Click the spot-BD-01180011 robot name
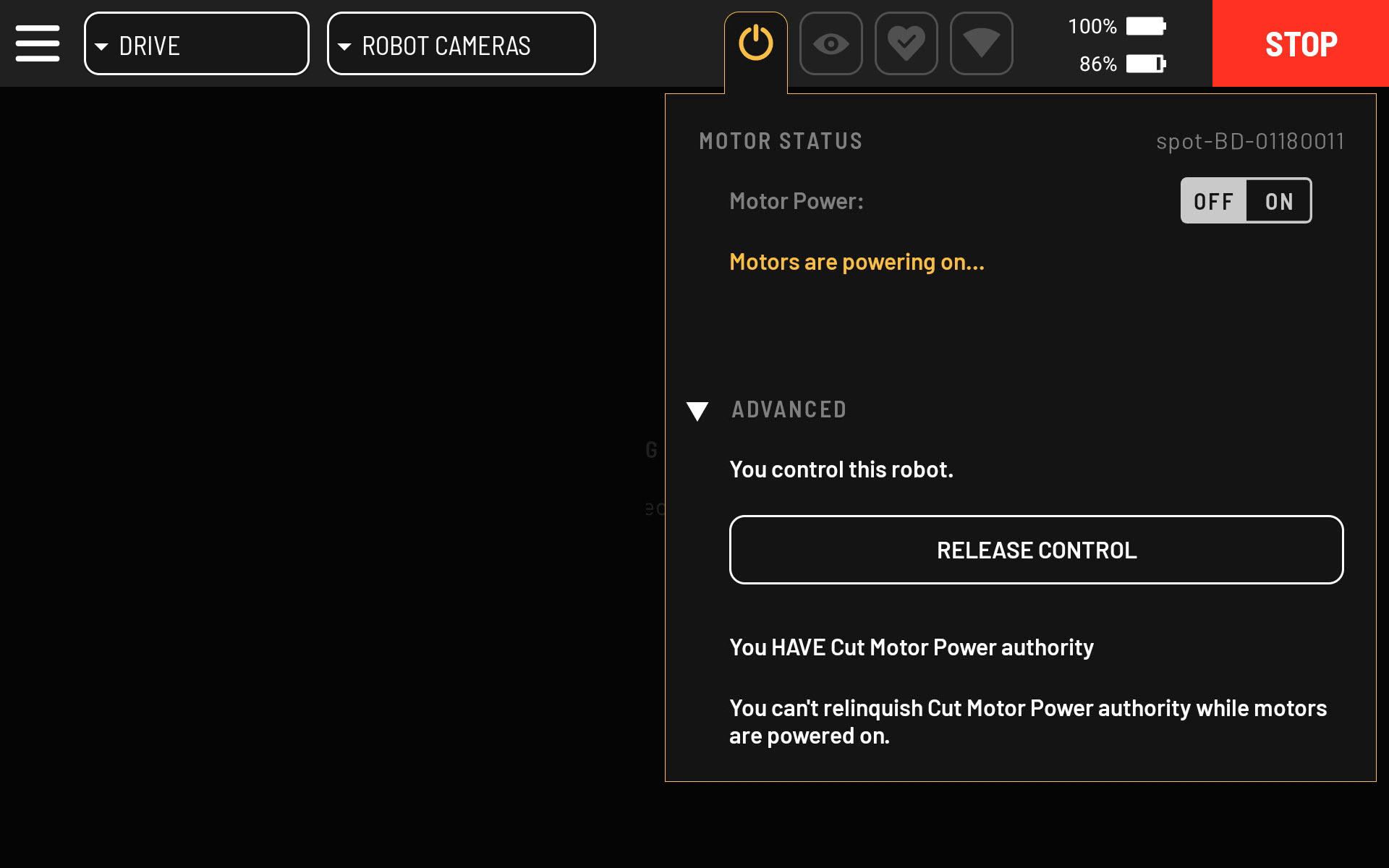 [1249, 141]
